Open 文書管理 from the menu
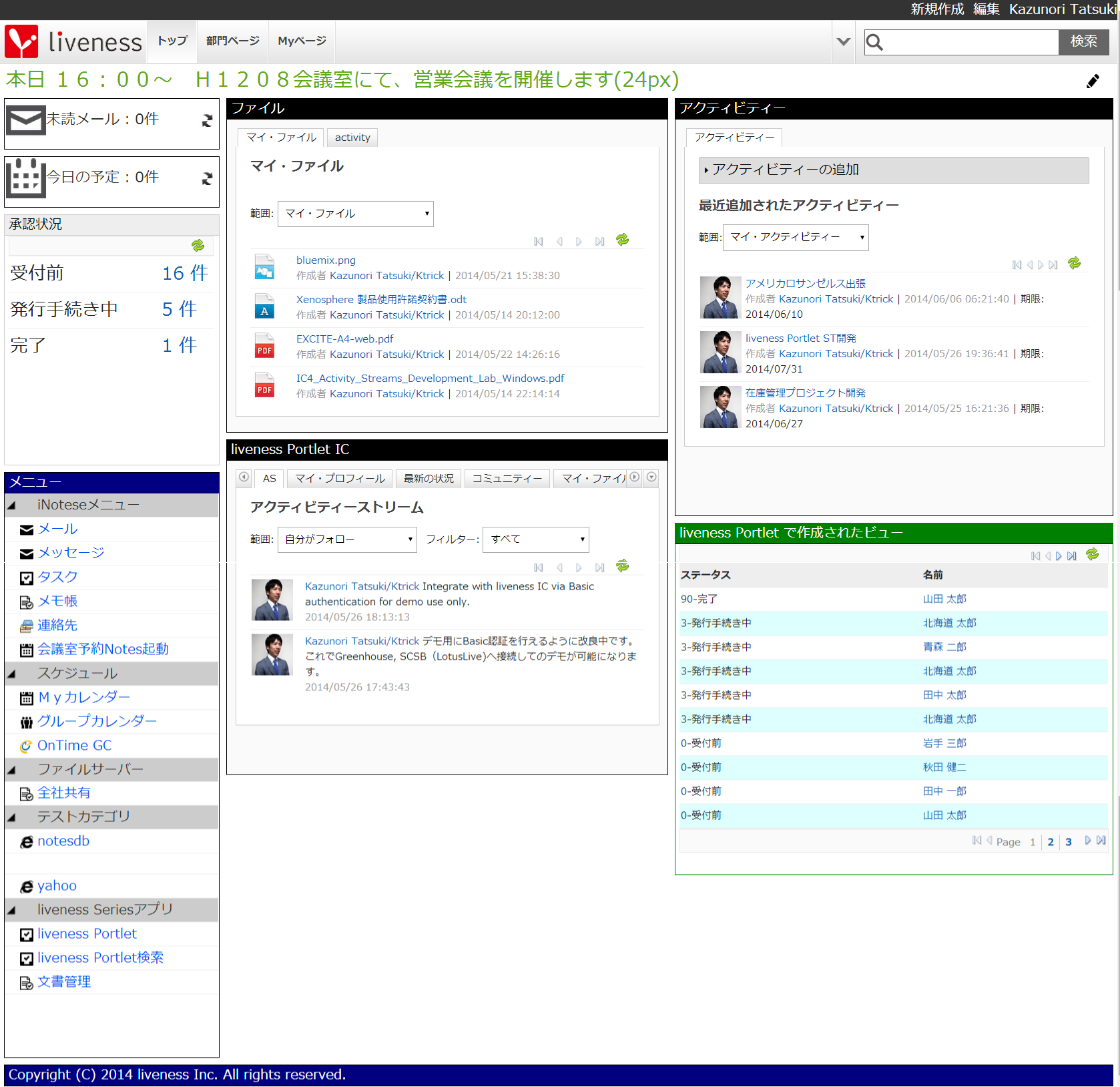1120x1087 pixels. coord(64,982)
